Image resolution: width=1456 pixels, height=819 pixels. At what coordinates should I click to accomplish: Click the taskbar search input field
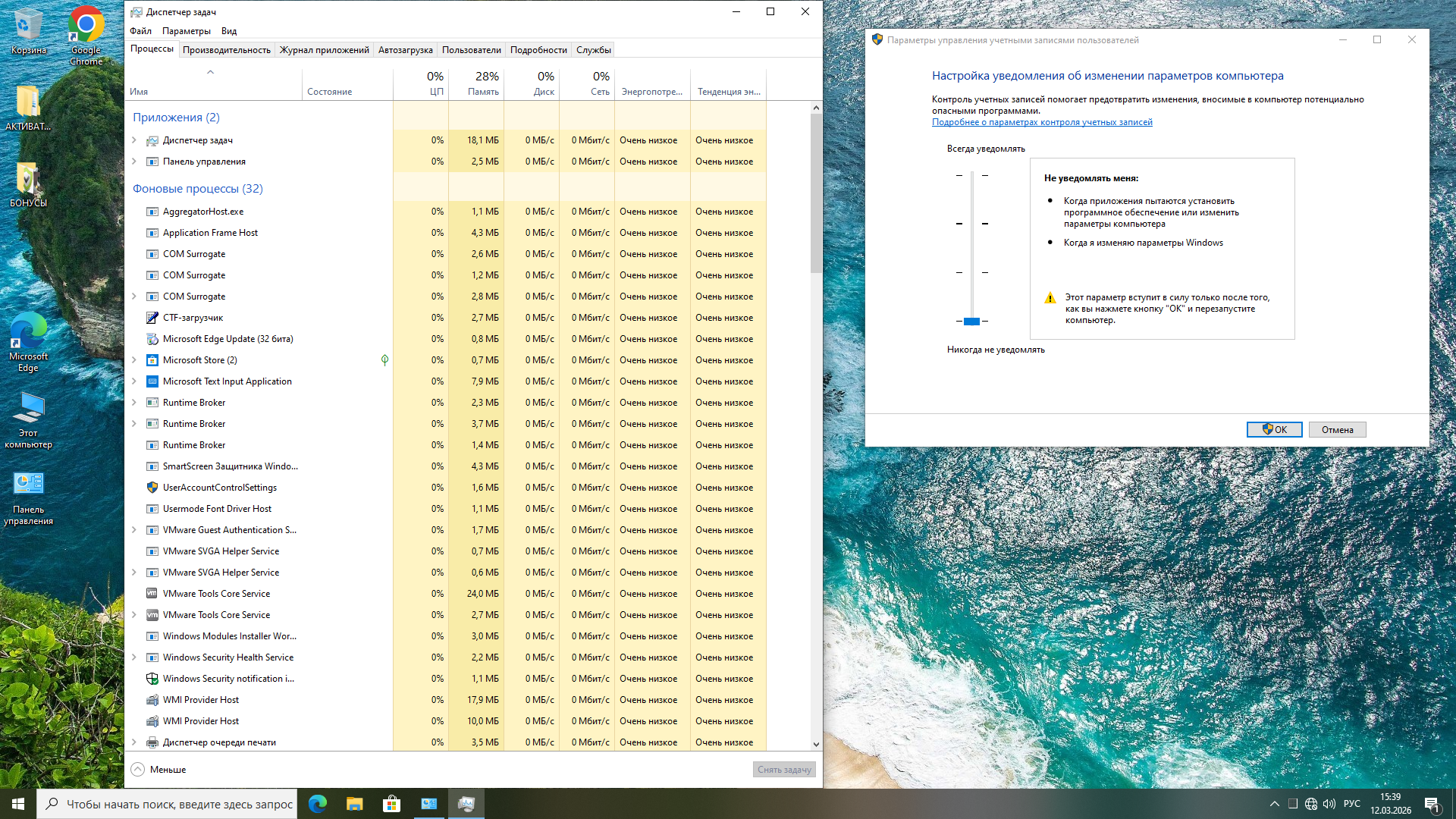178,804
